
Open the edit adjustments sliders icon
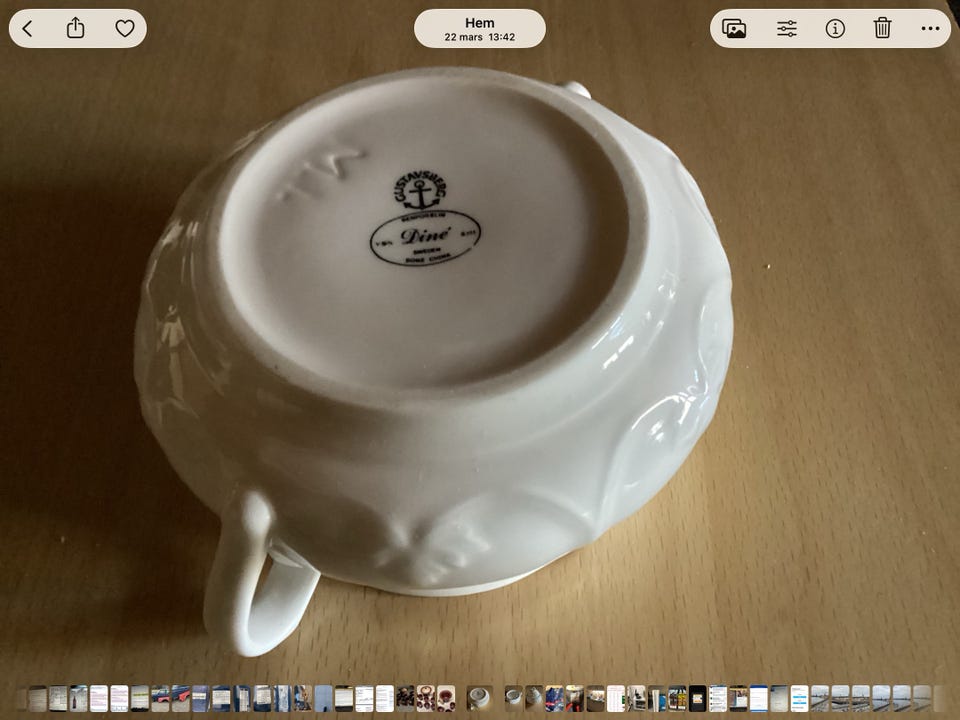(x=787, y=28)
